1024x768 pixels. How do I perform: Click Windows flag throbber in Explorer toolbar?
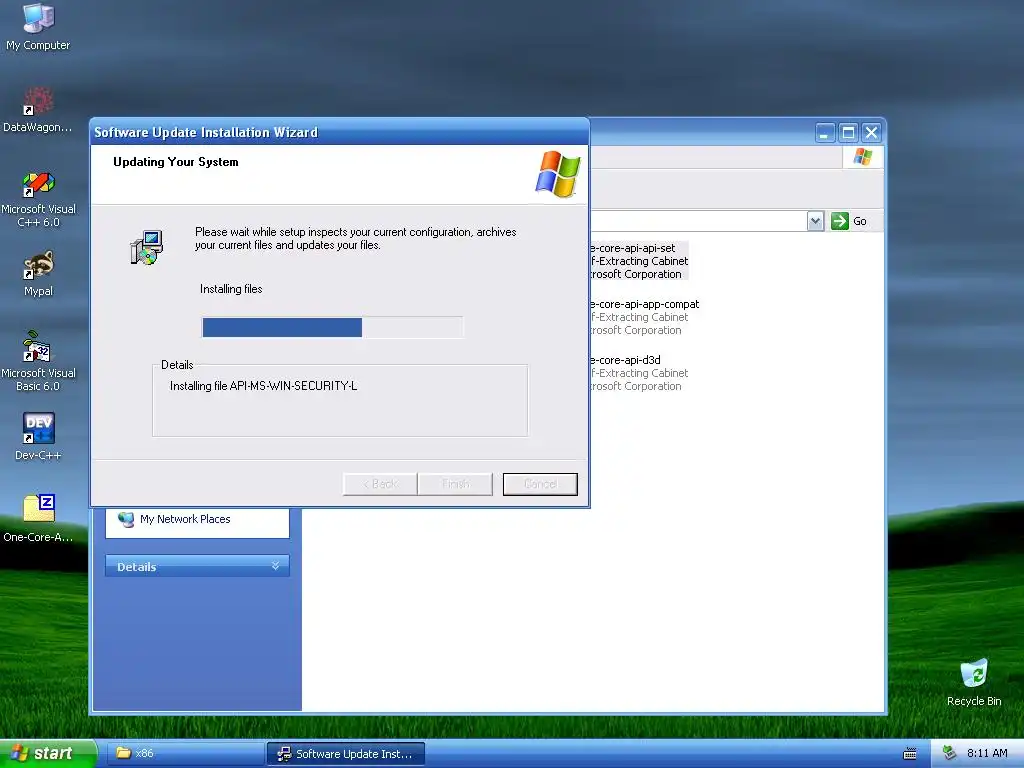(863, 157)
